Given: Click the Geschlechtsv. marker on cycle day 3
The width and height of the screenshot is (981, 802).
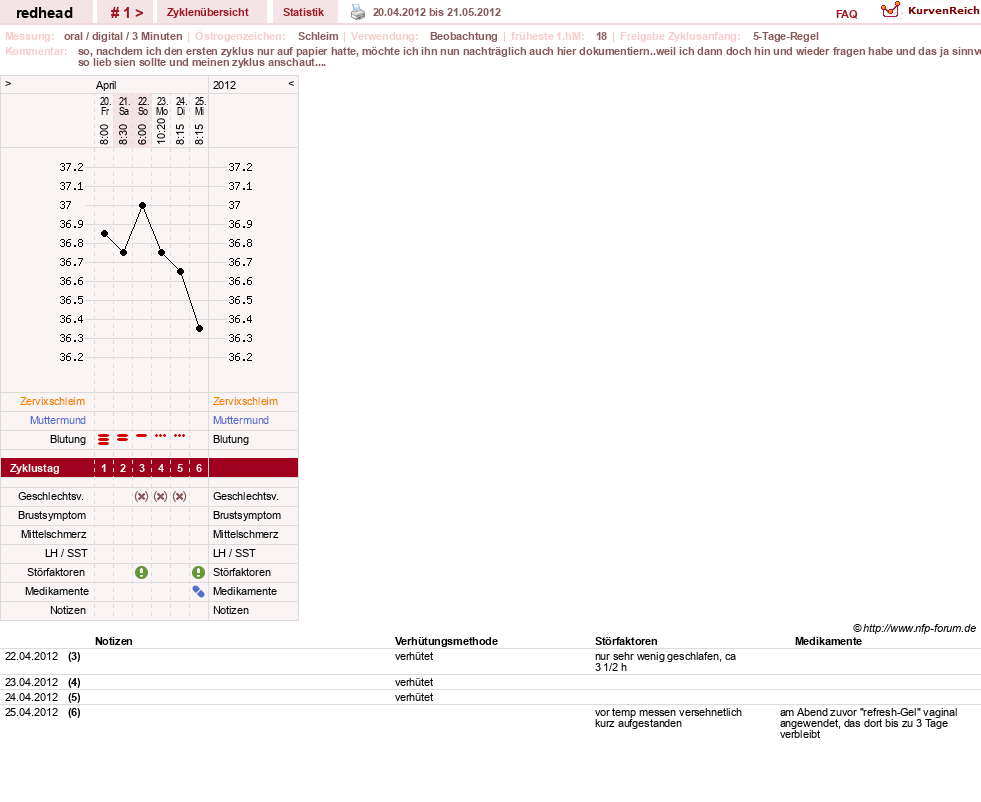Looking at the screenshot, I should [141, 496].
